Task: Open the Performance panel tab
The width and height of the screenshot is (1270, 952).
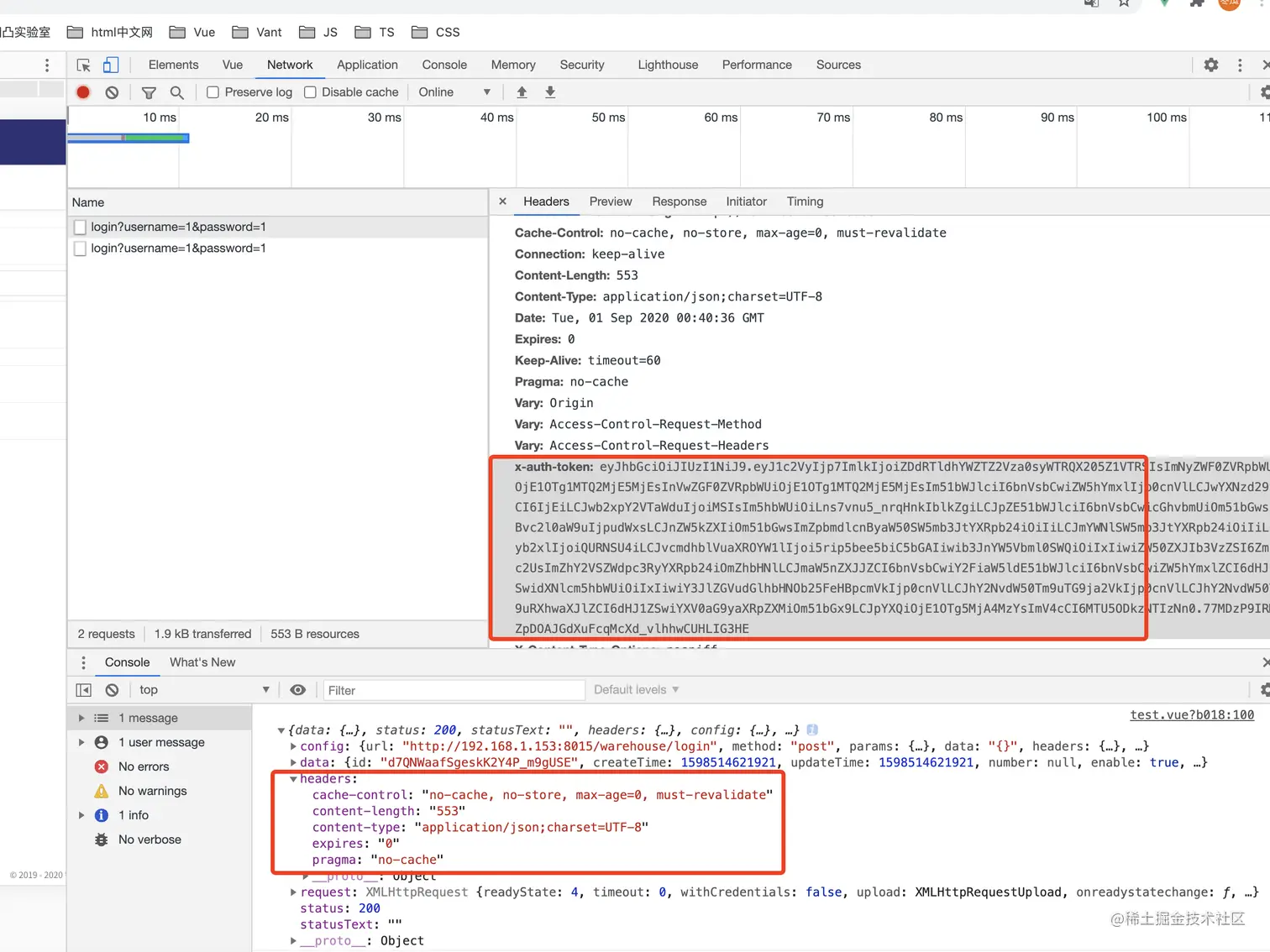Action: [757, 65]
